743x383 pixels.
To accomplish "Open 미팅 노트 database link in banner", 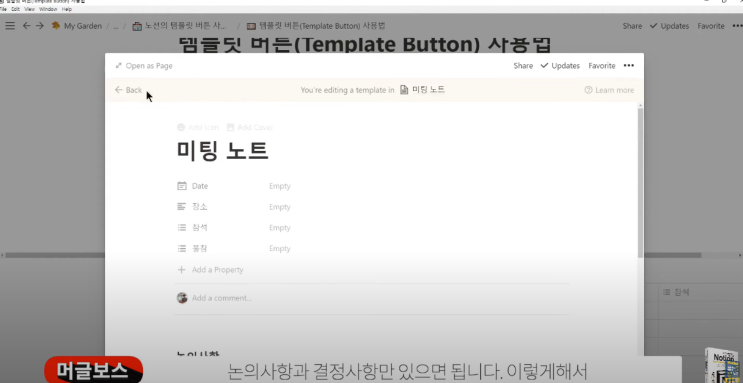I will [423, 90].
